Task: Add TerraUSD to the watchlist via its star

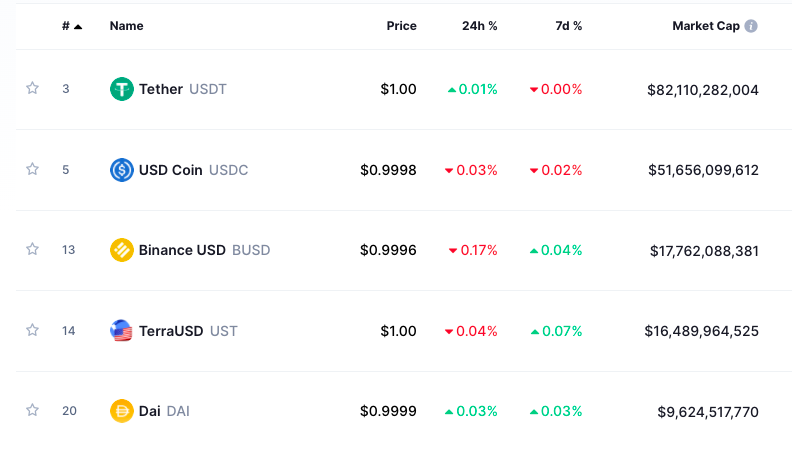Action: pyautogui.click(x=32, y=330)
